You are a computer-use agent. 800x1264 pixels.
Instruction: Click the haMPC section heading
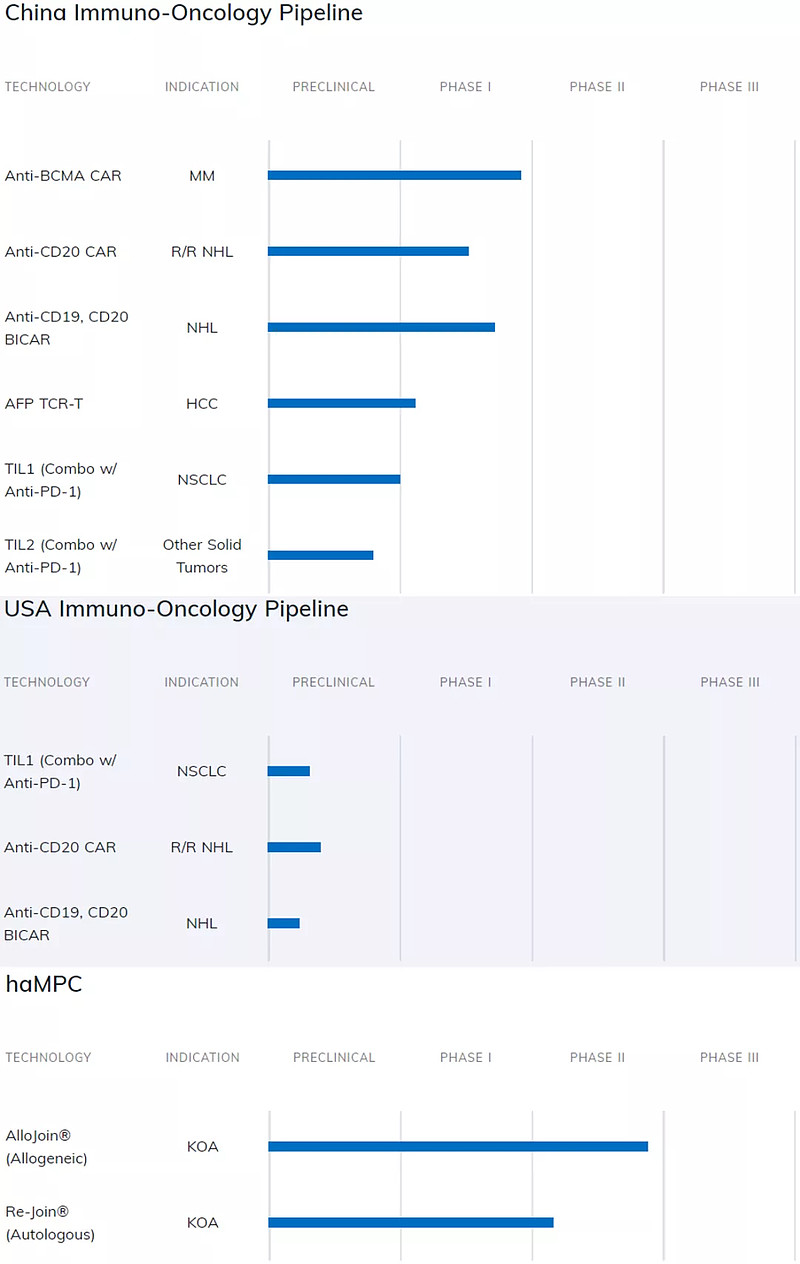pos(44,984)
